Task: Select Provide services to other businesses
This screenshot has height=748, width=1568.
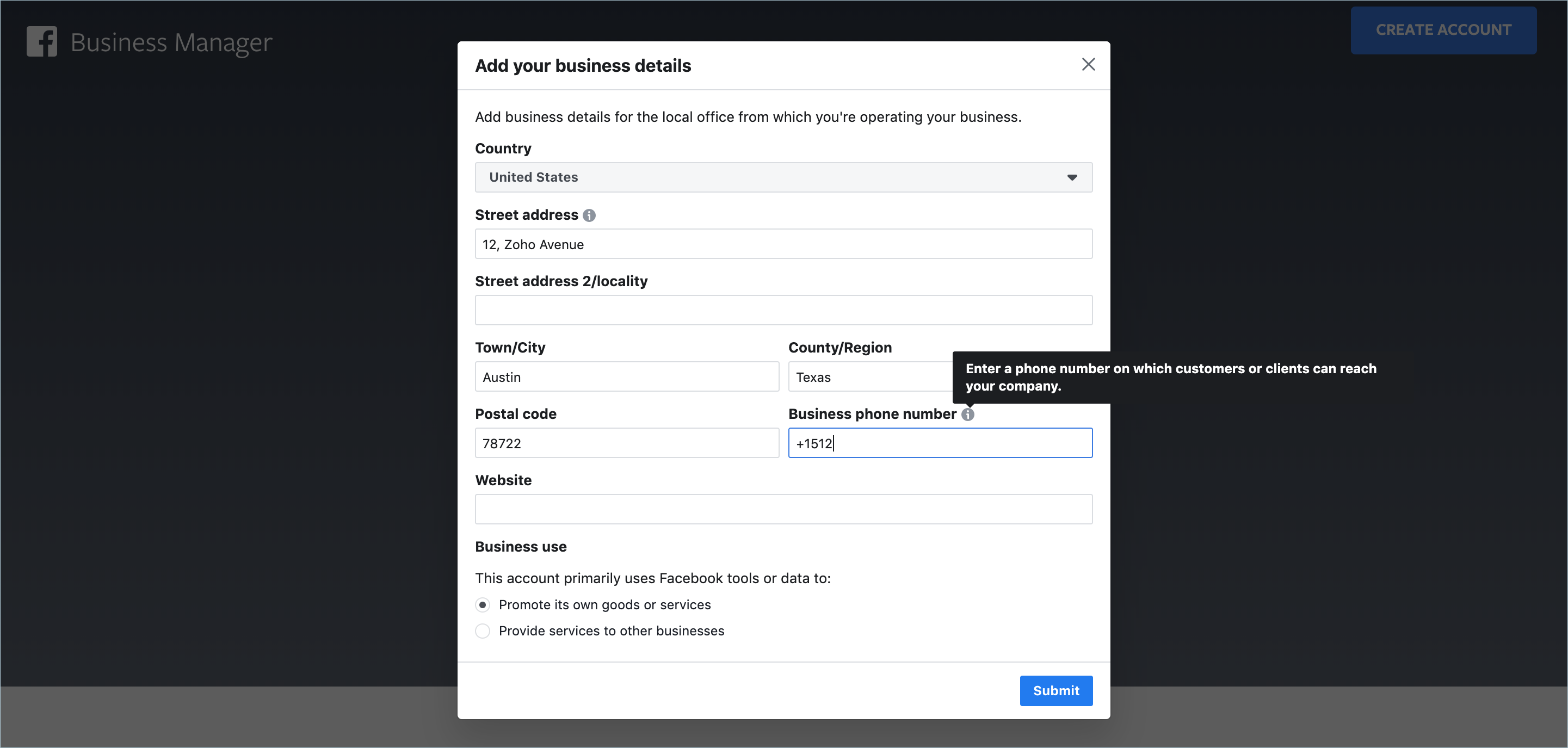Action: 482,630
